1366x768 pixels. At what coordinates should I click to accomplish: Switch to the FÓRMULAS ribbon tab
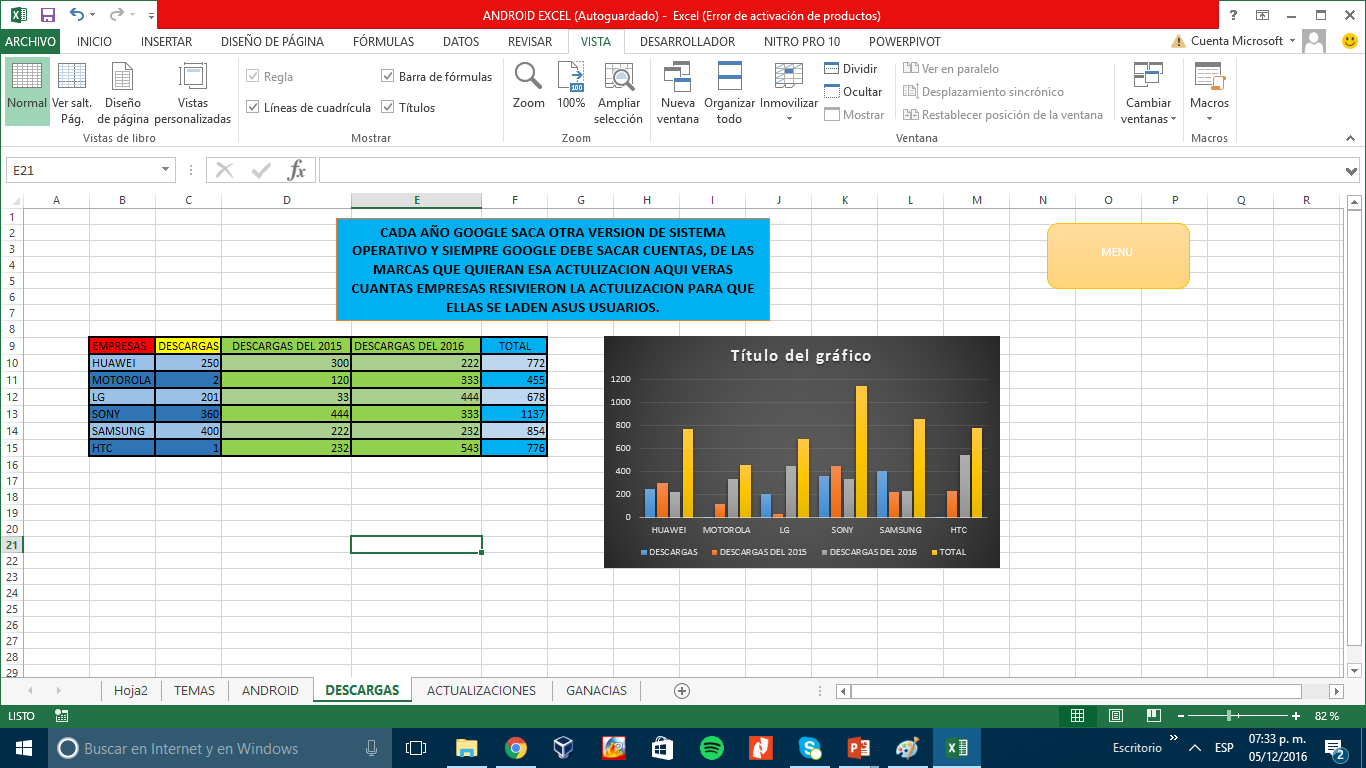click(383, 42)
